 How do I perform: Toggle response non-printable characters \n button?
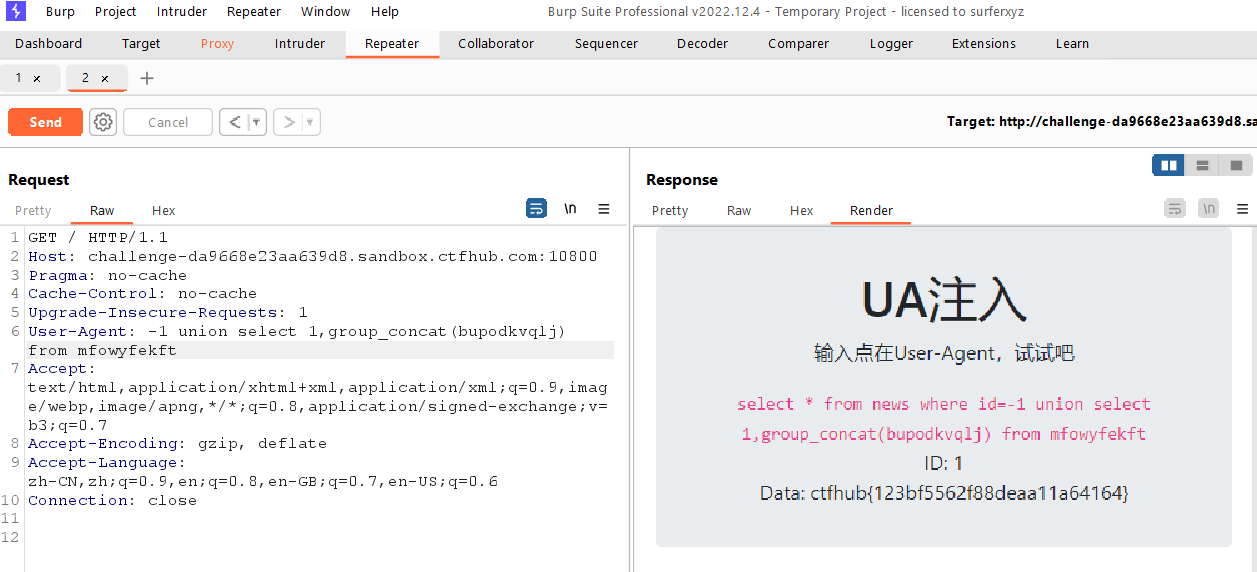point(1209,208)
